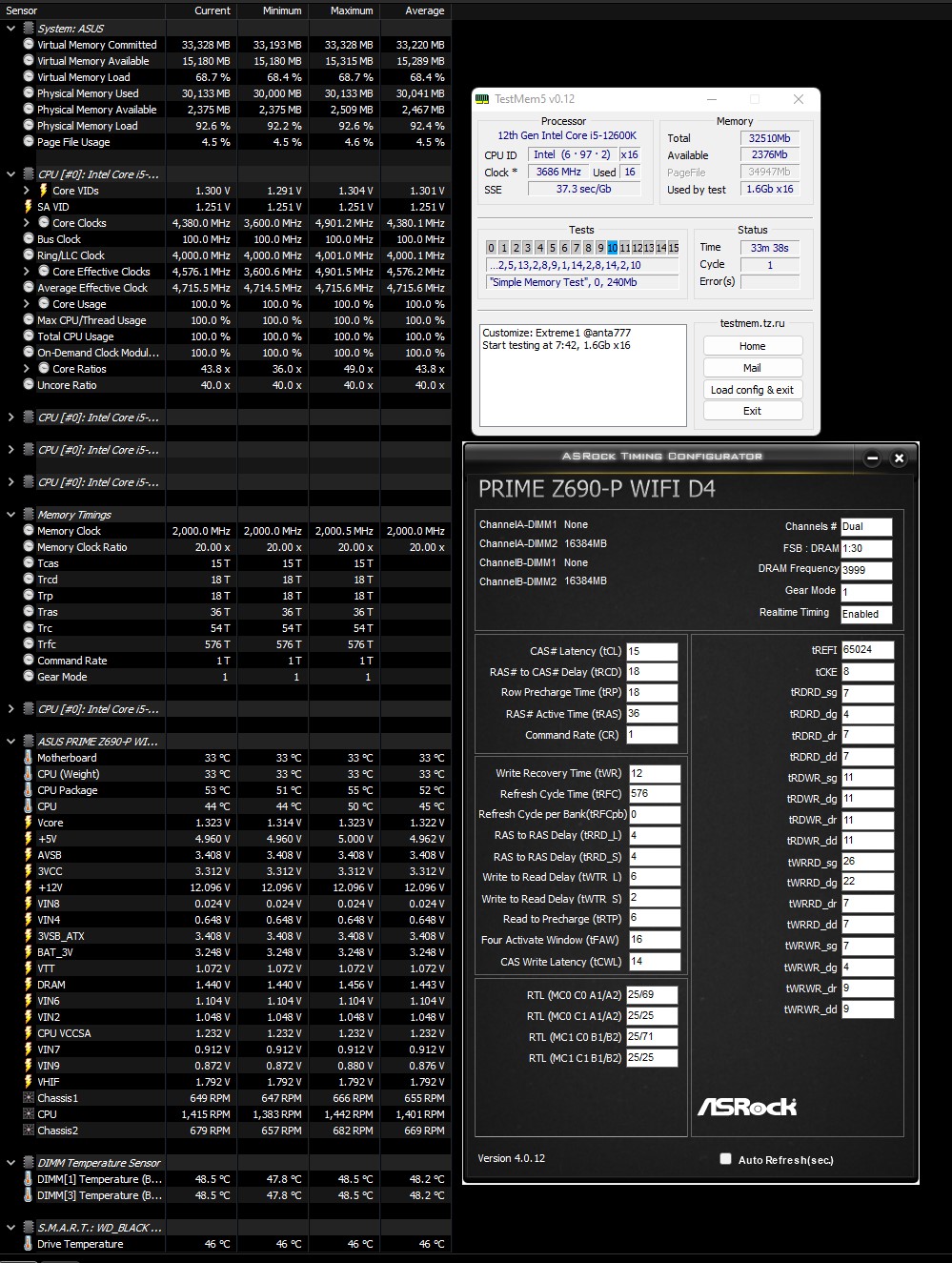Collapse the ASUS PRIME Z690-P sensor group
Image resolution: width=952 pixels, height=1263 pixels.
(x=11, y=742)
